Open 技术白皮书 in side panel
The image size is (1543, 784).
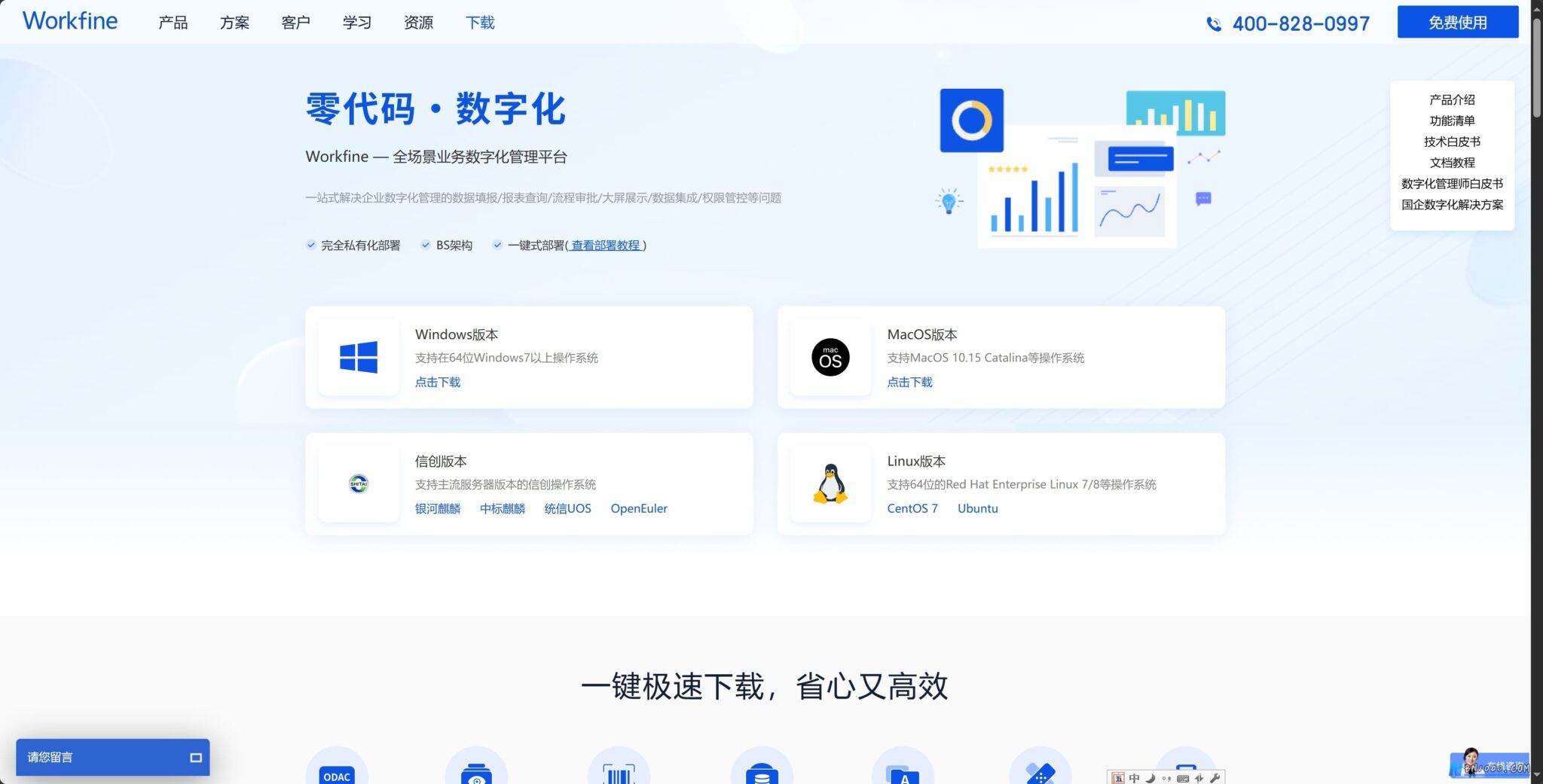click(1452, 142)
